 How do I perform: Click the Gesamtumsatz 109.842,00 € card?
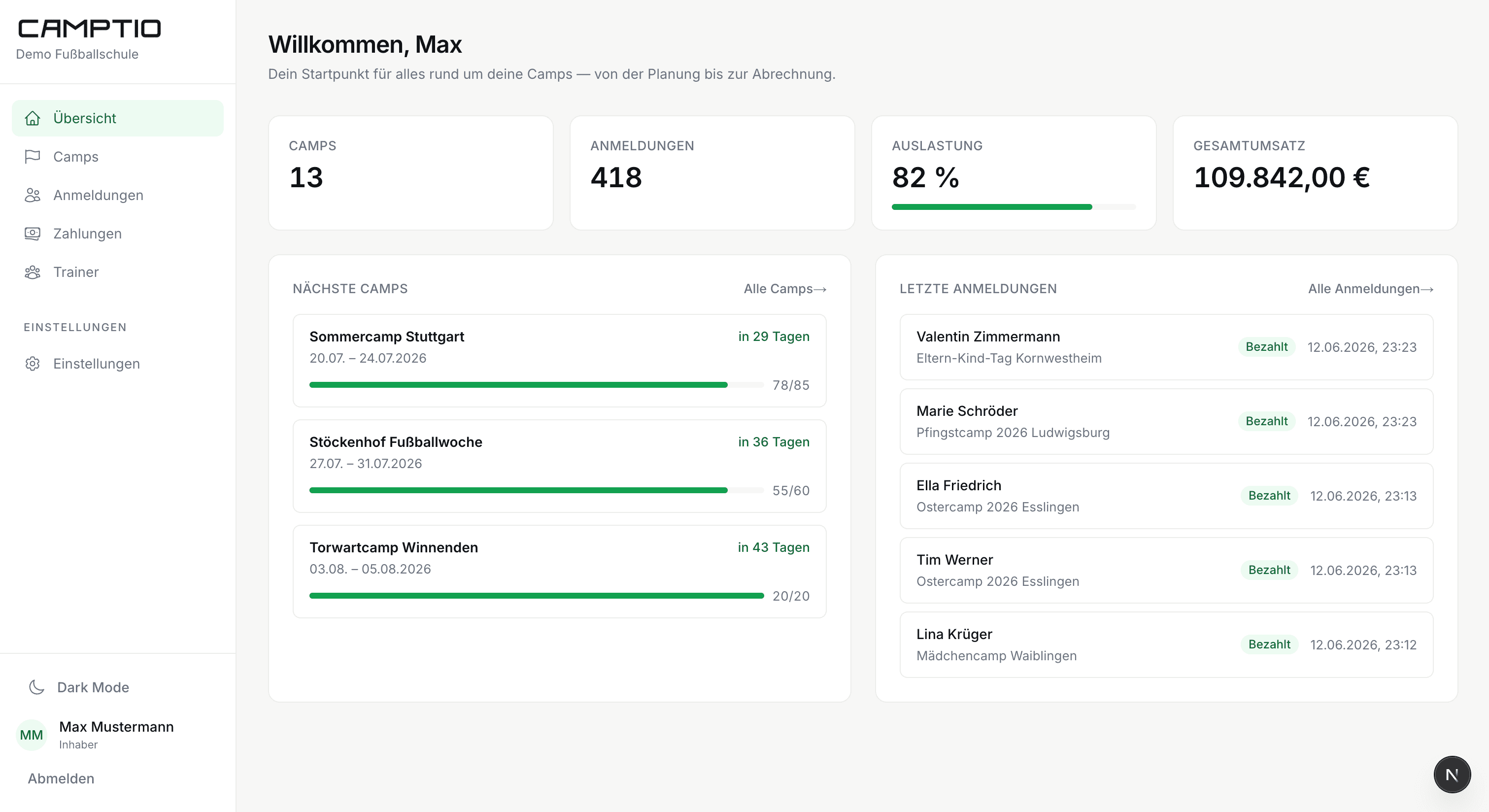1315,173
